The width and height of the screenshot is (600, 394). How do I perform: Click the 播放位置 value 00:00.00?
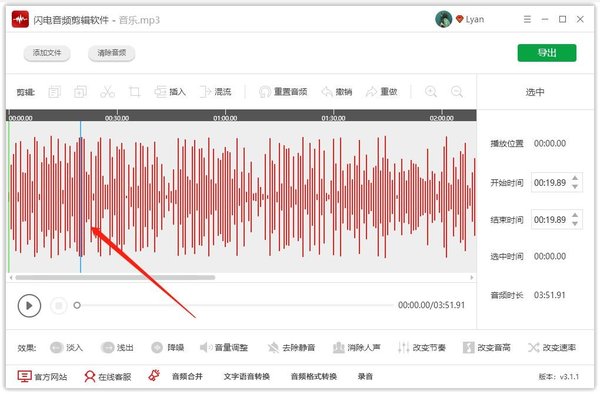coord(550,143)
